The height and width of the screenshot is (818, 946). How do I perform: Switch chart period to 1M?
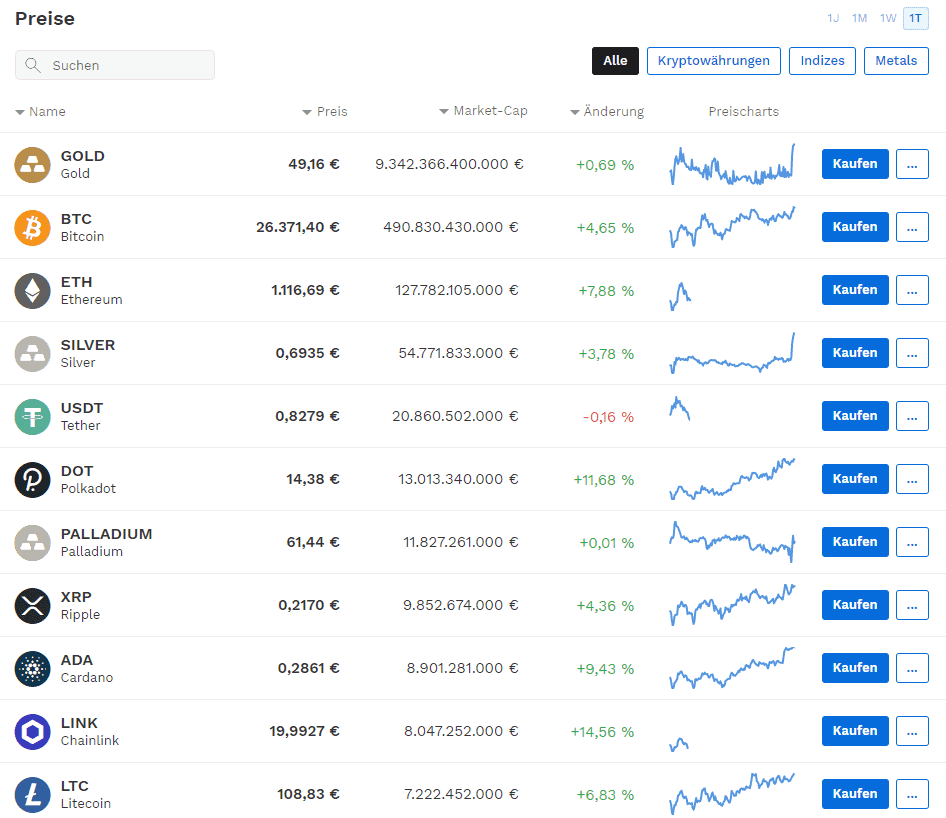point(859,18)
